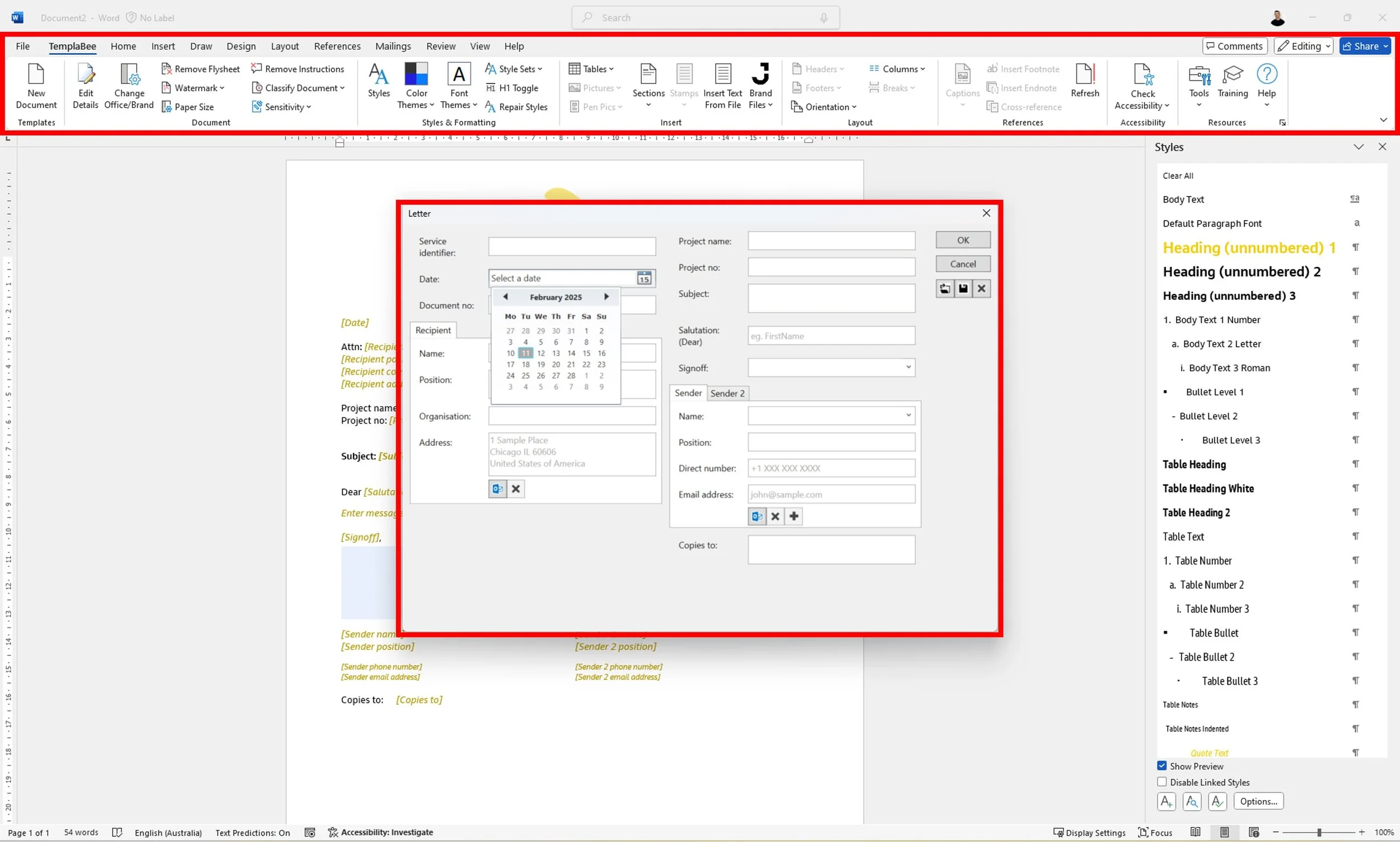Click the Repair Styles icon

coord(491,106)
